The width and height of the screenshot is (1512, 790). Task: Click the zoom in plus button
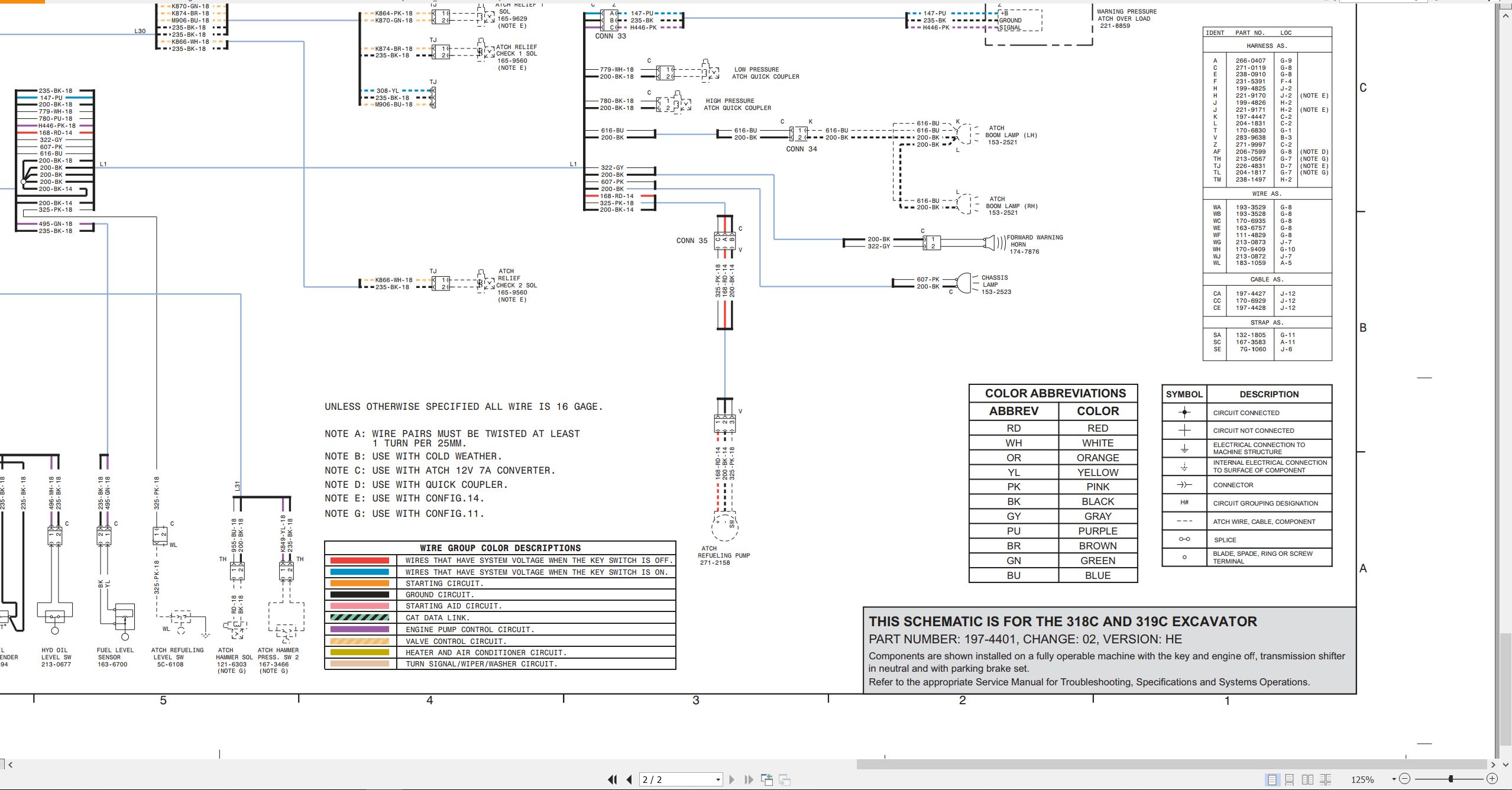point(1492,779)
